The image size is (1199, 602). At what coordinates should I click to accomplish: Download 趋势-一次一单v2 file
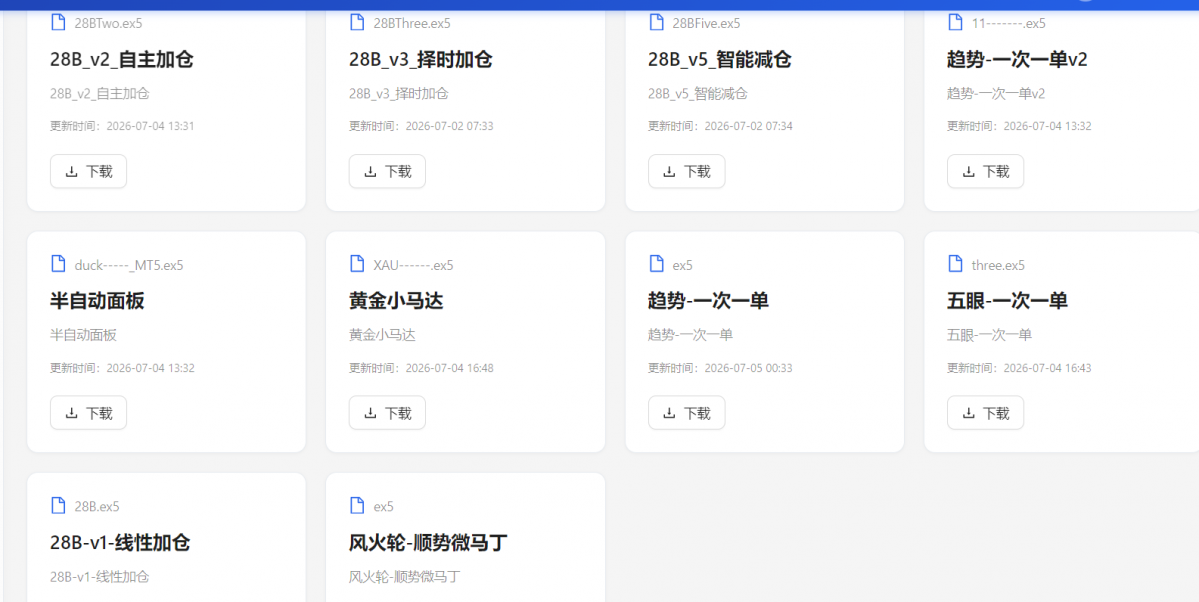986,171
